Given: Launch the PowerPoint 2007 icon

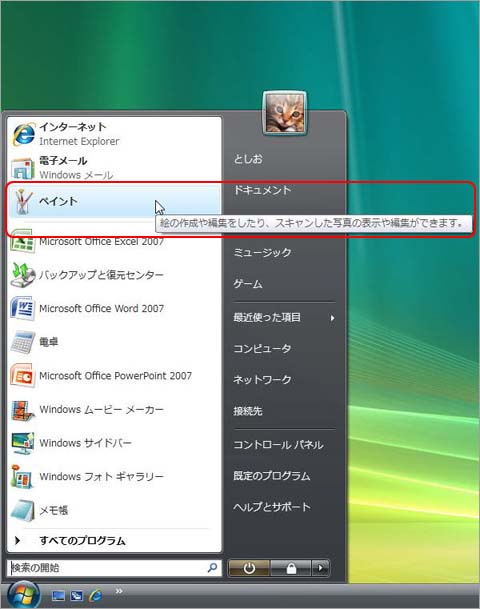Looking at the screenshot, I should tap(23, 376).
